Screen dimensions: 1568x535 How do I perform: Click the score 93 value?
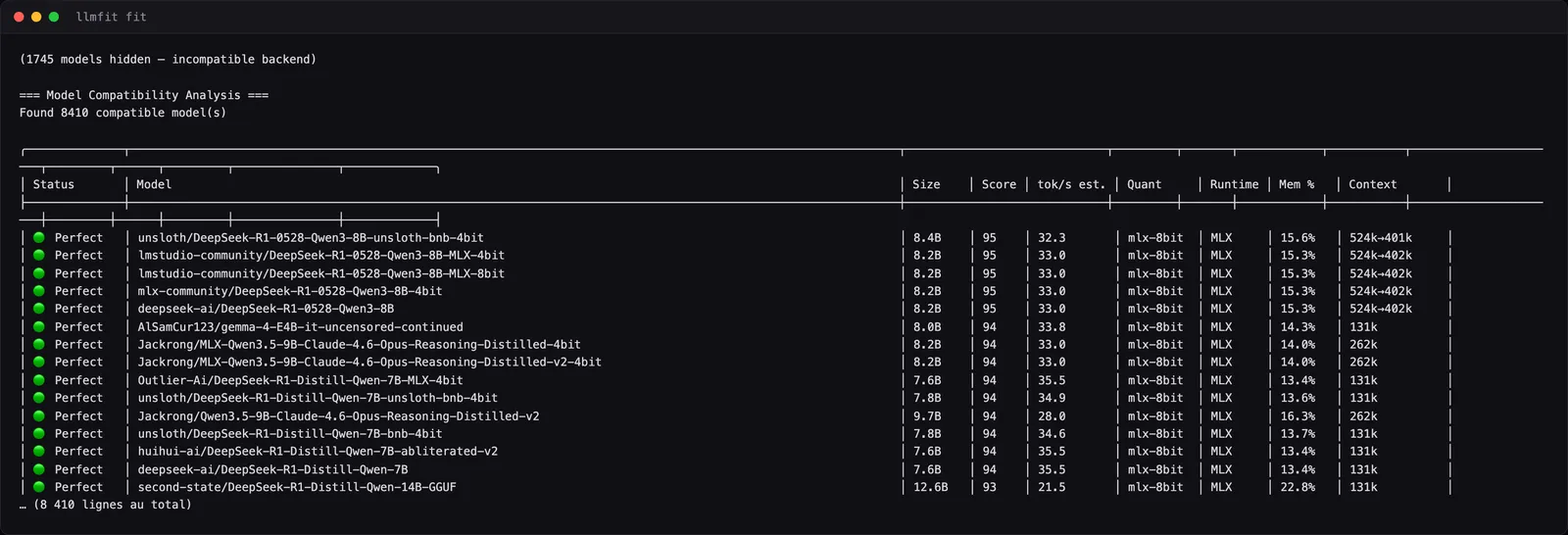coord(990,487)
